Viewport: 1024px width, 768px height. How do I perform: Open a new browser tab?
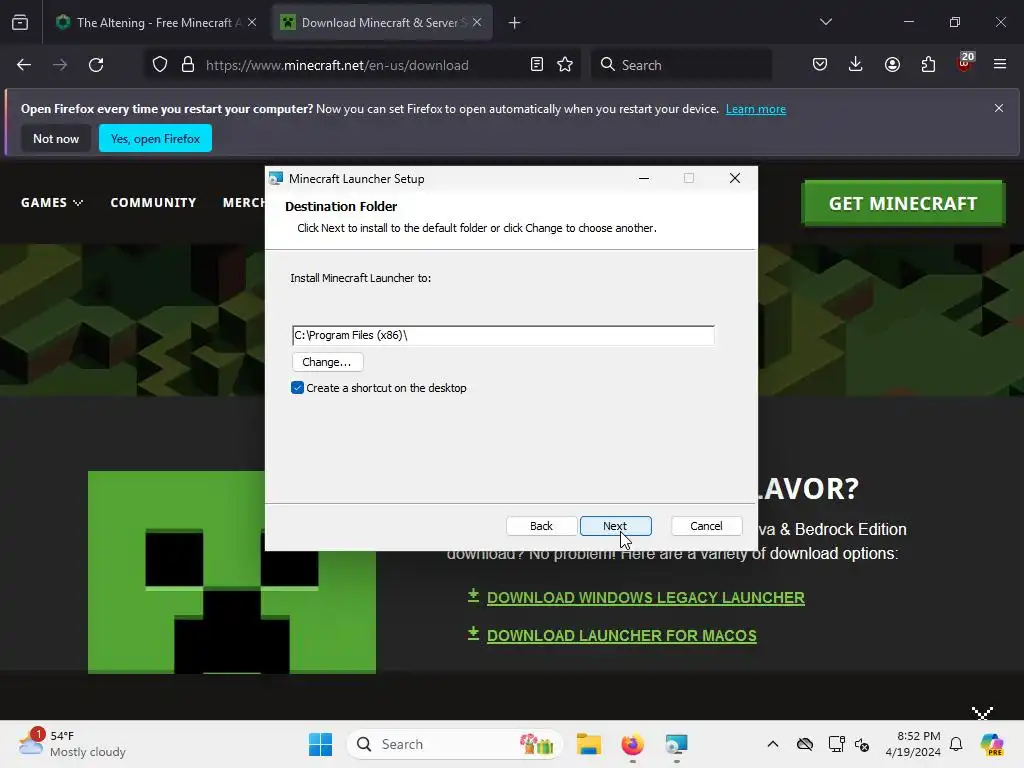click(515, 23)
